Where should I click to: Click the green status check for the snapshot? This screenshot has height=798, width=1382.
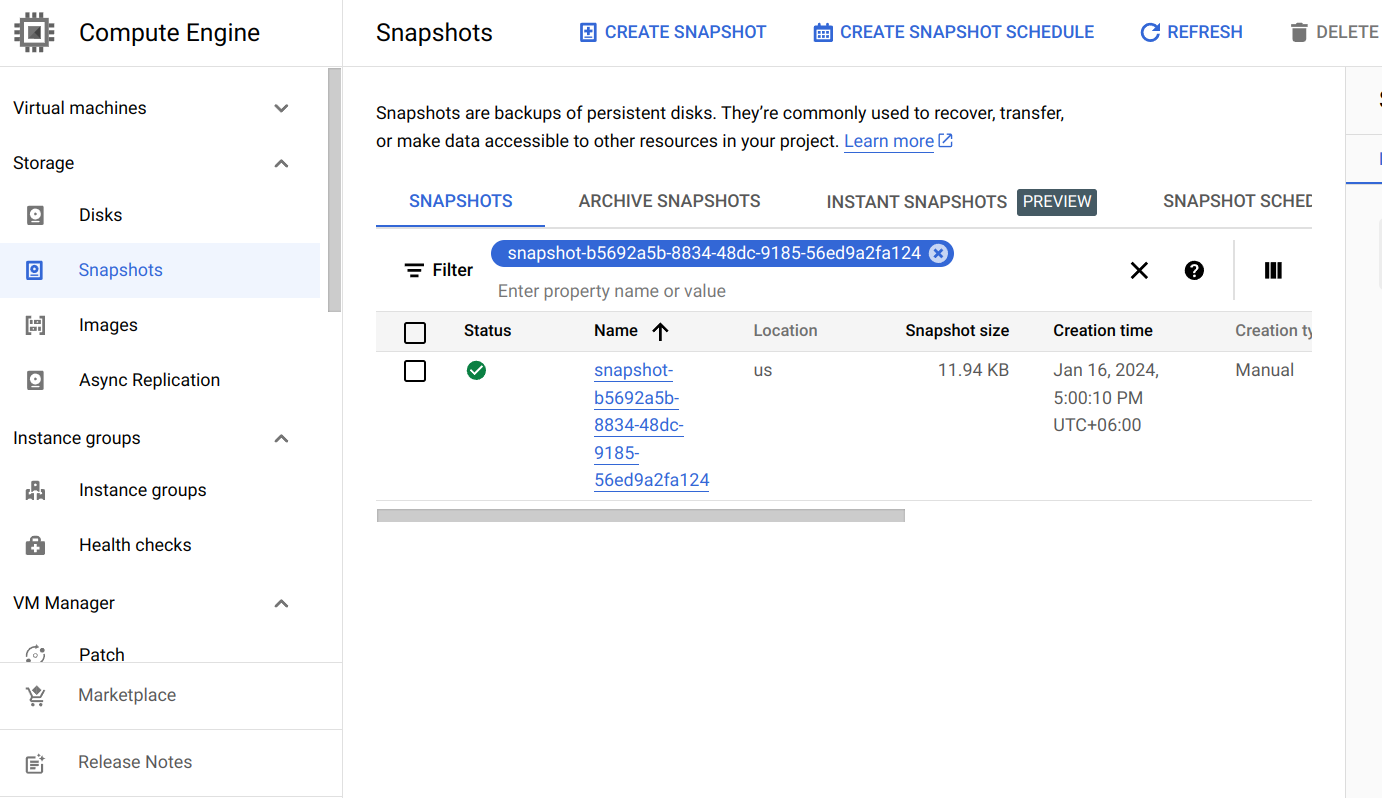pos(476,370)
